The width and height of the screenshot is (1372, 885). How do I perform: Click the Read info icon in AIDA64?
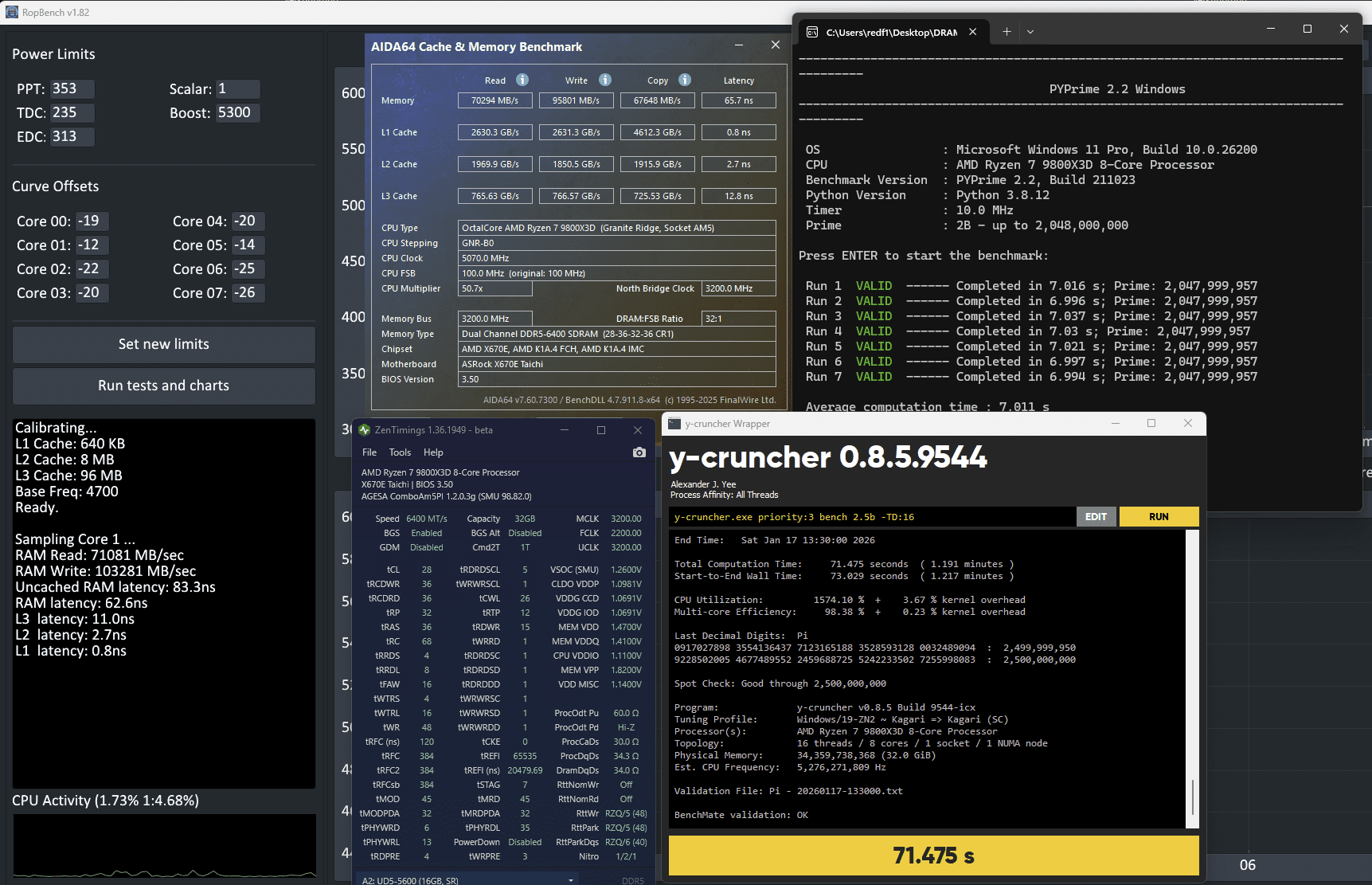pos(522,80)
